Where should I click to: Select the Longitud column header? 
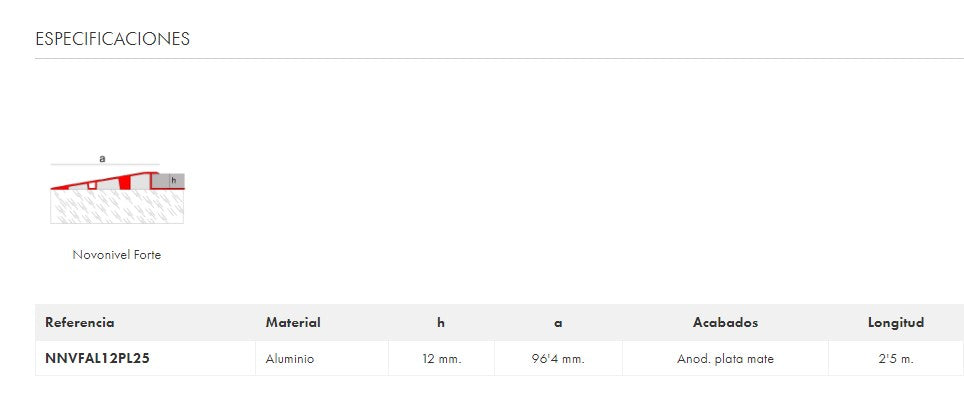[895, 323]
